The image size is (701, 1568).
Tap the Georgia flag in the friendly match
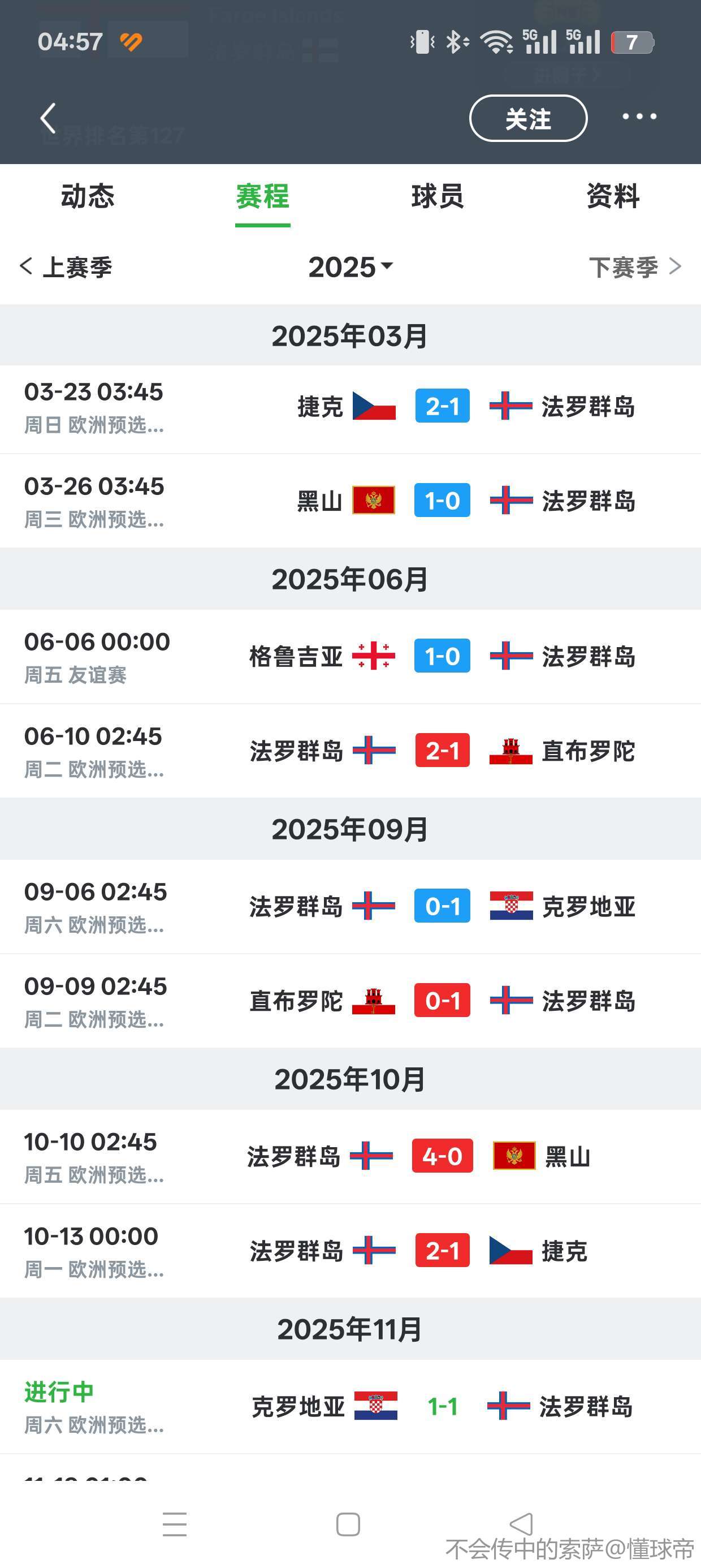(374, 656)
